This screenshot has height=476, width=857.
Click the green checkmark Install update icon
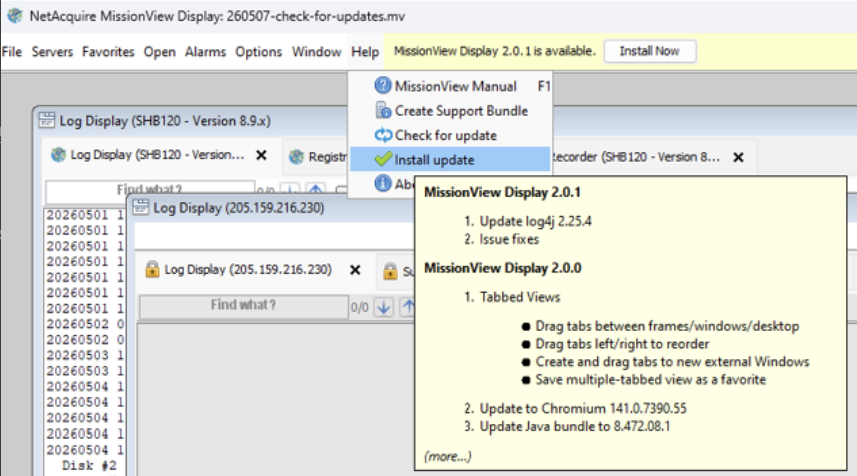coord(383,159)
